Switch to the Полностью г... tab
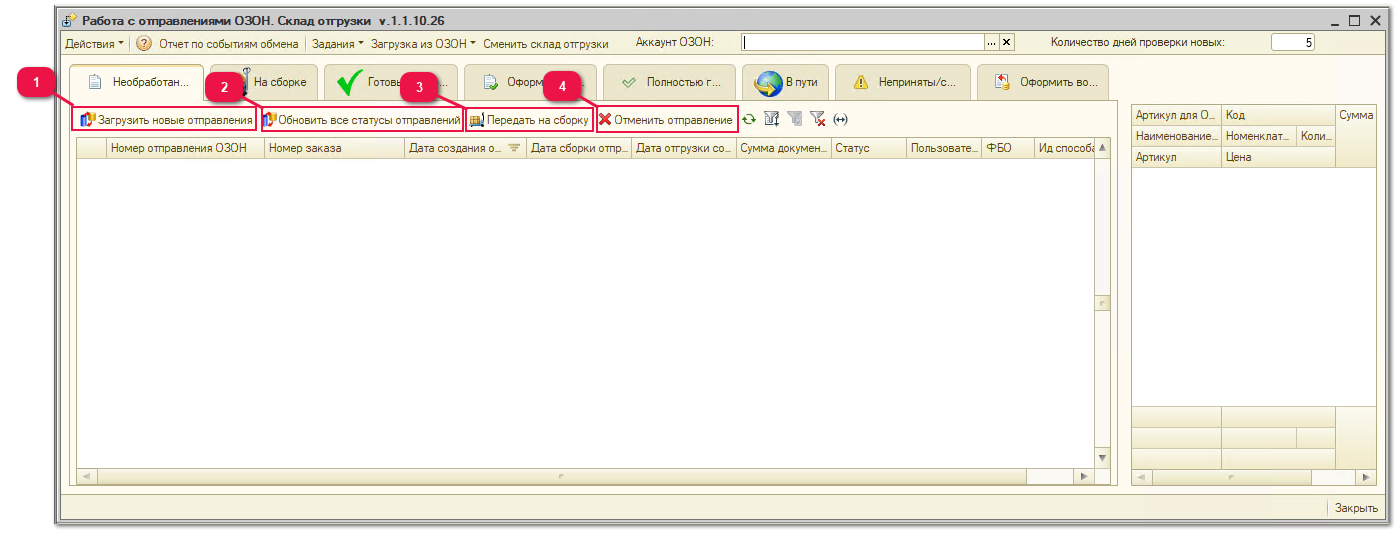Image resolution: width=1398 pixels, height=533 pixels. click(x=669, y=83)
